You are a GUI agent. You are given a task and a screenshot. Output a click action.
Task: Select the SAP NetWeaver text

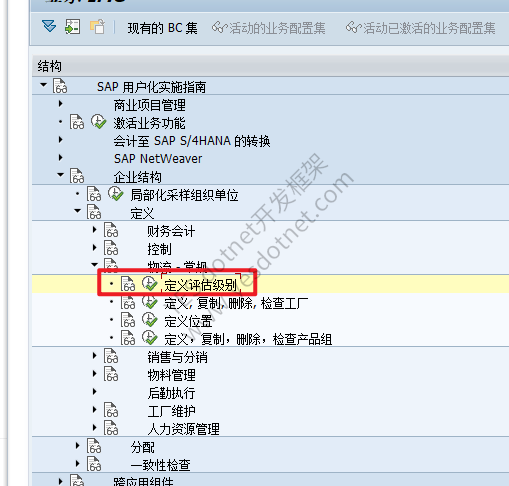158,159
